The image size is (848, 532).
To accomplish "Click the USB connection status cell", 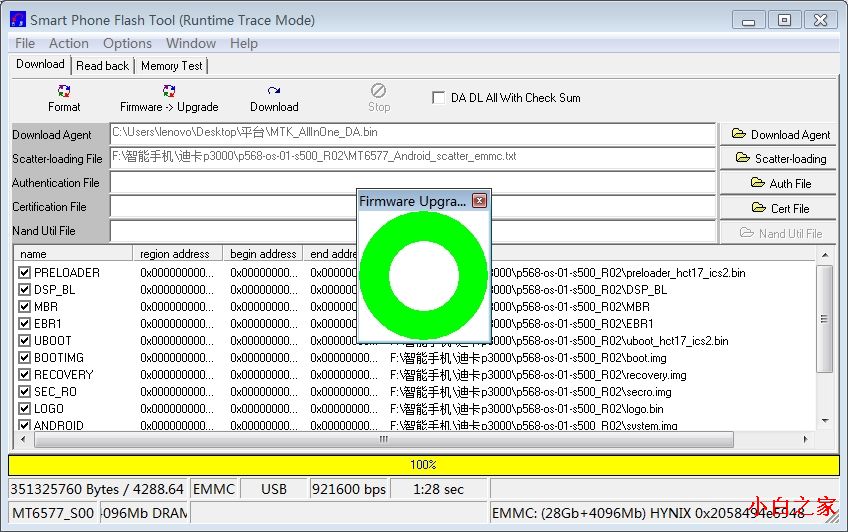I will [274, 489].
